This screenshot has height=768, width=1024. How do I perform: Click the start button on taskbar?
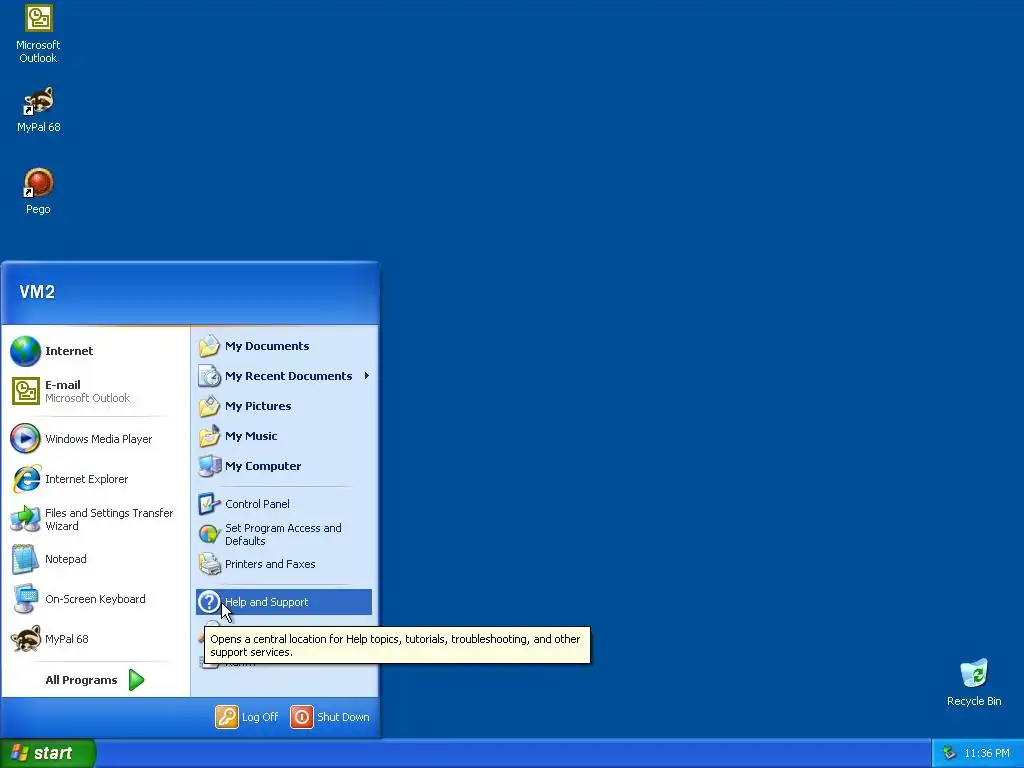[48, 754]
